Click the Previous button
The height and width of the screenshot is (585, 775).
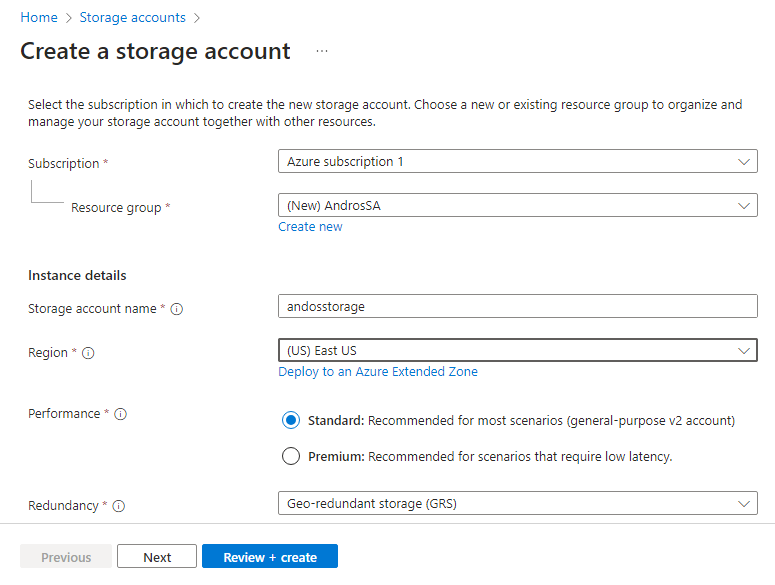66,557
